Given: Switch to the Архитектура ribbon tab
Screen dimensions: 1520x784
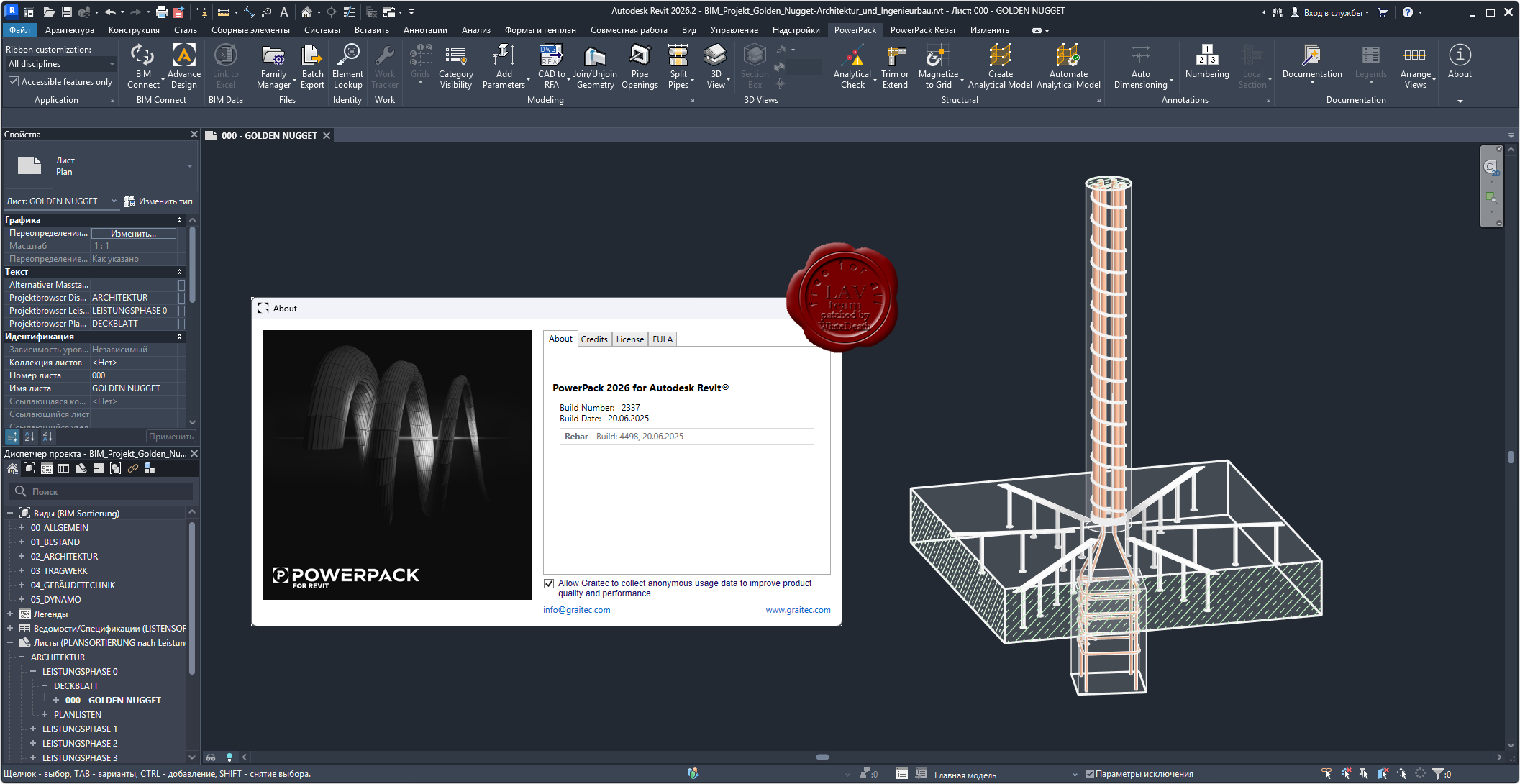Looking at the screenshot, I should [69, 30].
